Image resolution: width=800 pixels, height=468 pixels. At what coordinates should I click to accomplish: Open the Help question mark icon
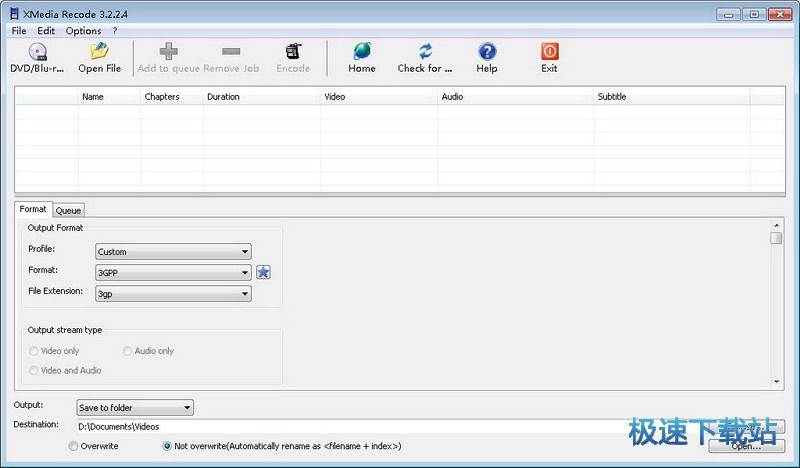pyautogui.click(x=487, y=51)
